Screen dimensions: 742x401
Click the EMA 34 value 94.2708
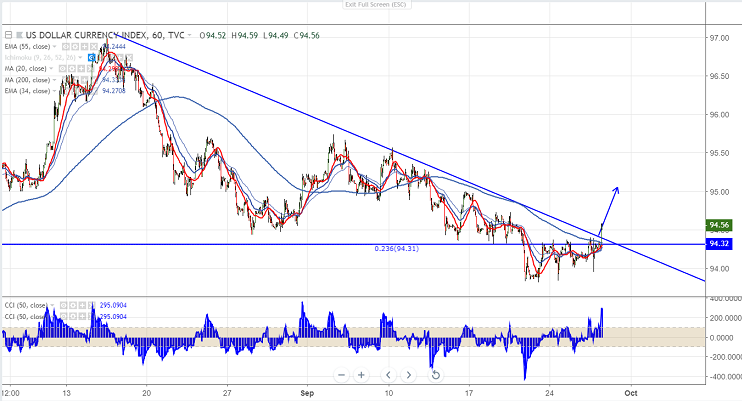[x=114, y=91]
